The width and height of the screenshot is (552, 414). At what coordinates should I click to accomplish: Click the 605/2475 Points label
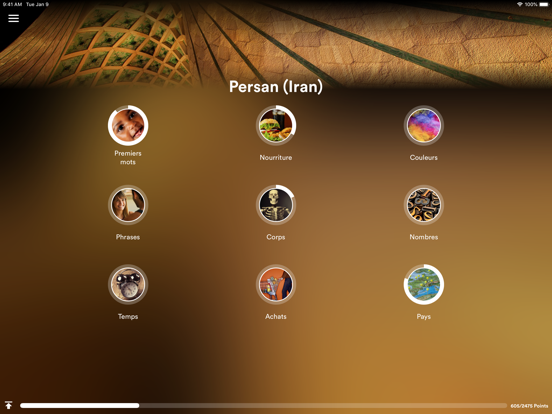[529, 406]
